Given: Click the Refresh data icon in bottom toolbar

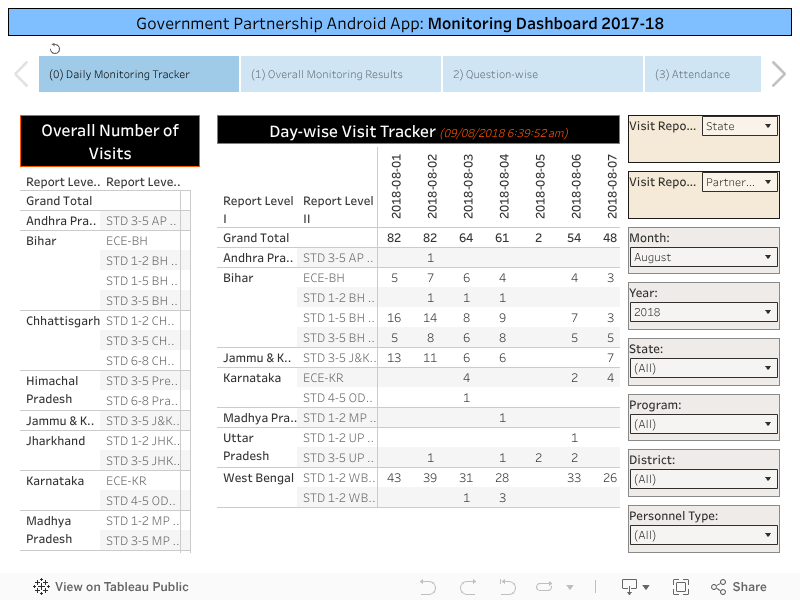Looking at the screenshot, I should (x=545, y=587).
